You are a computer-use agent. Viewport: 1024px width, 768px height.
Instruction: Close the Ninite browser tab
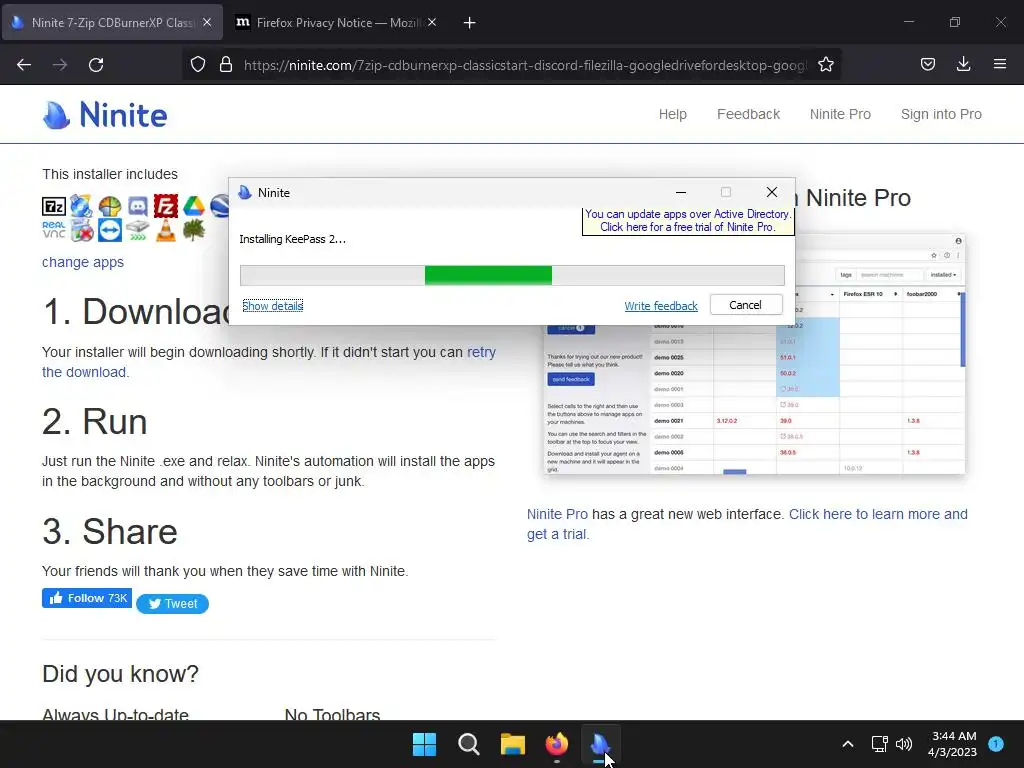click(207, 22)
